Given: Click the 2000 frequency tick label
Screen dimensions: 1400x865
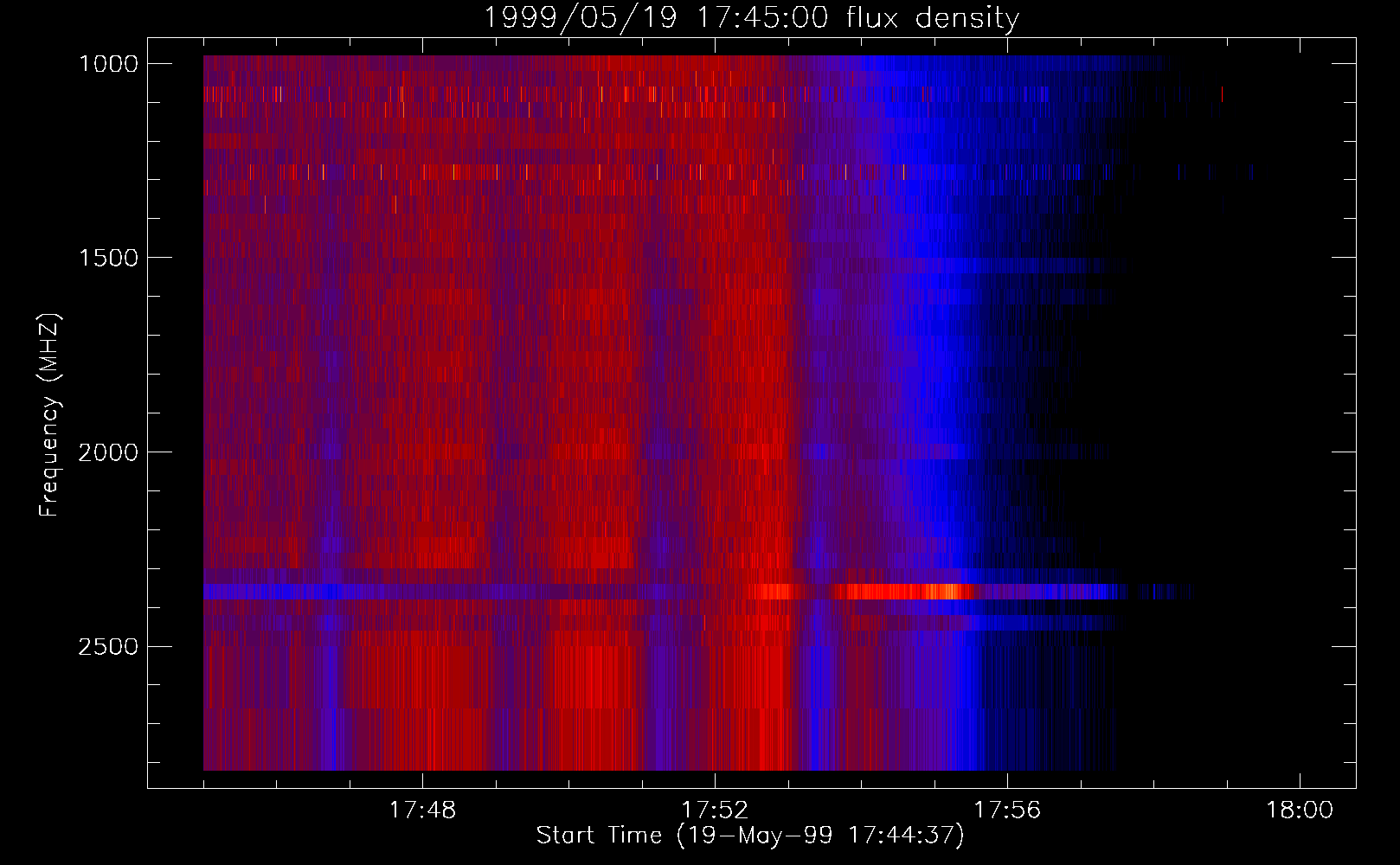Looking at the screenshot, I should pos(108,452).
